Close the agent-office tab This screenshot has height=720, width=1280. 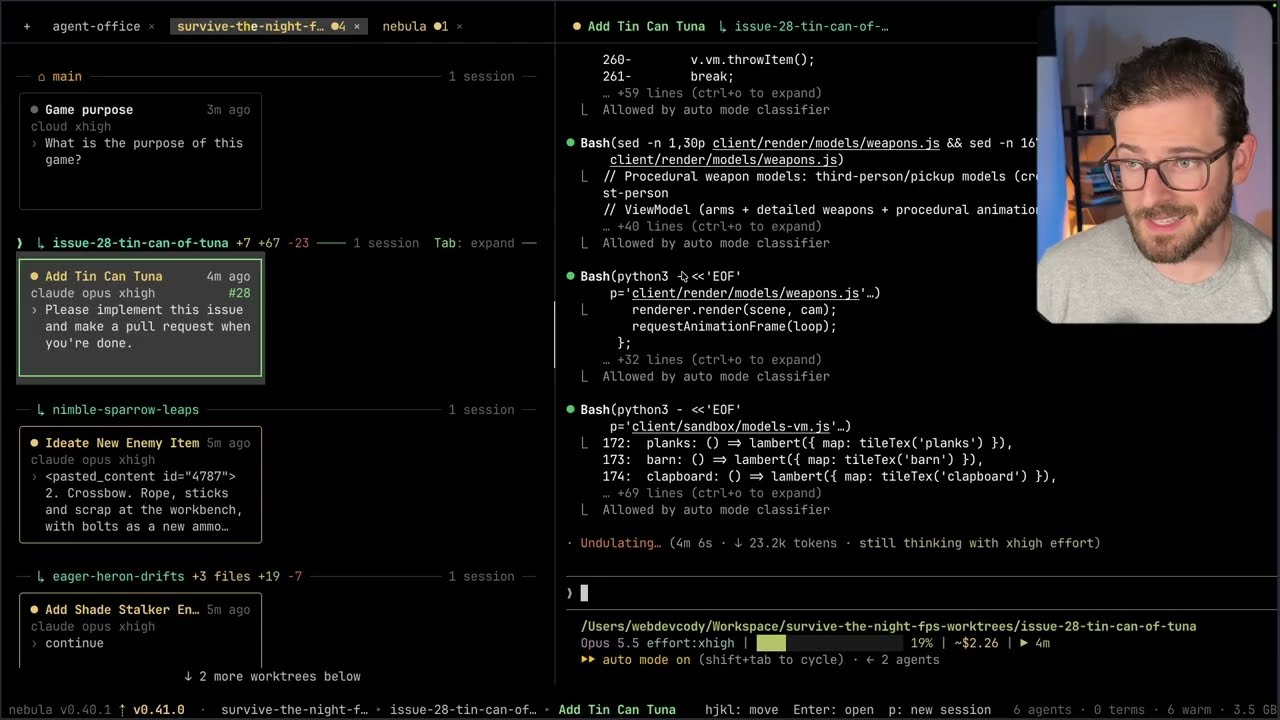(x=152, y=27)
